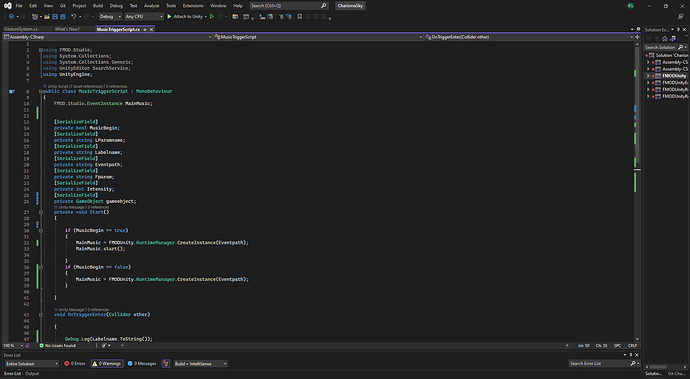Click the No issues found status
Image resolution: width=690 pixels, height=379 pixels.
pyautogui.click(x=58, y=346)
